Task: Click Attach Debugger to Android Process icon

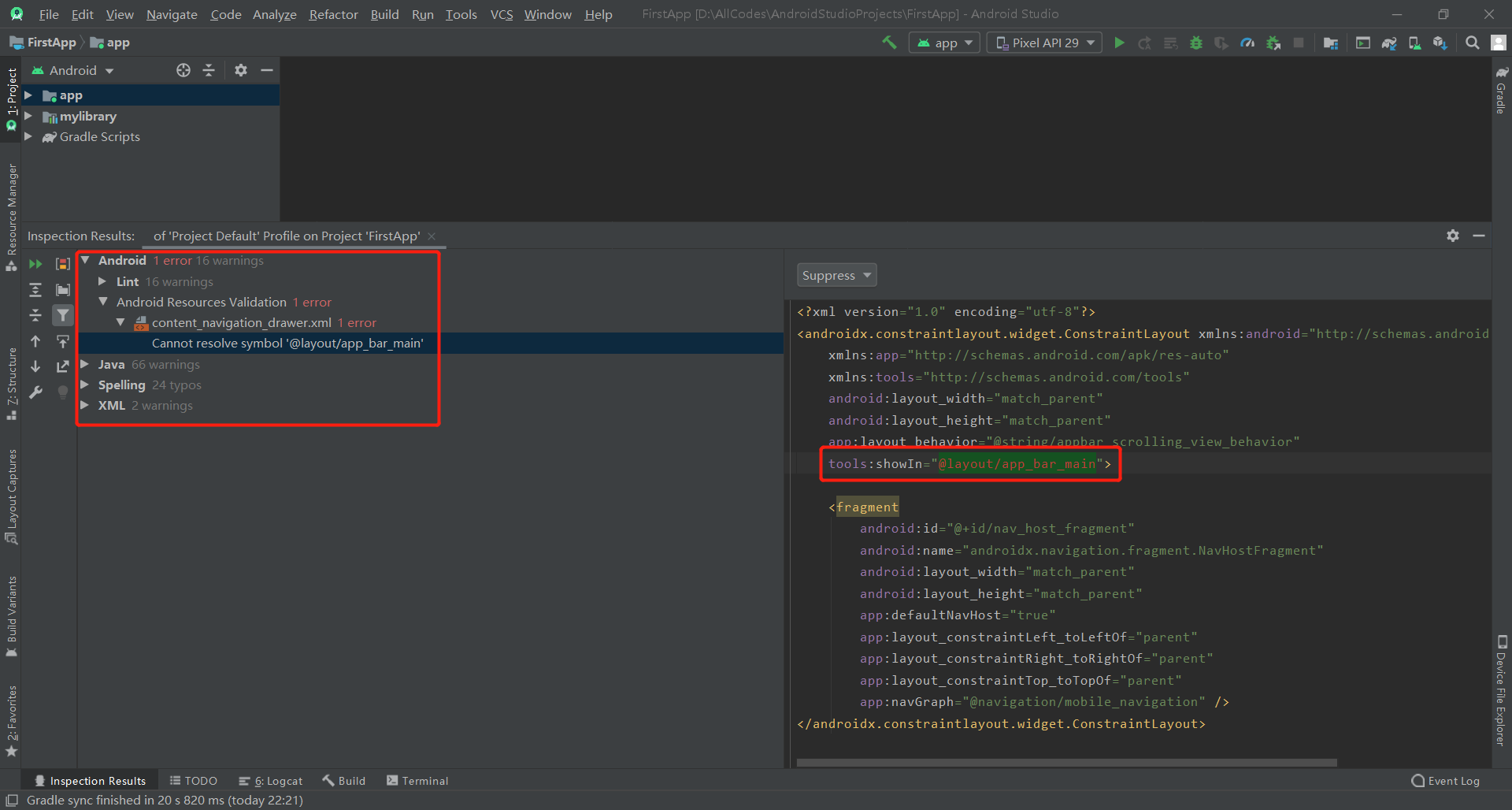Action: pyautogui.click(x=1273, y=43)
